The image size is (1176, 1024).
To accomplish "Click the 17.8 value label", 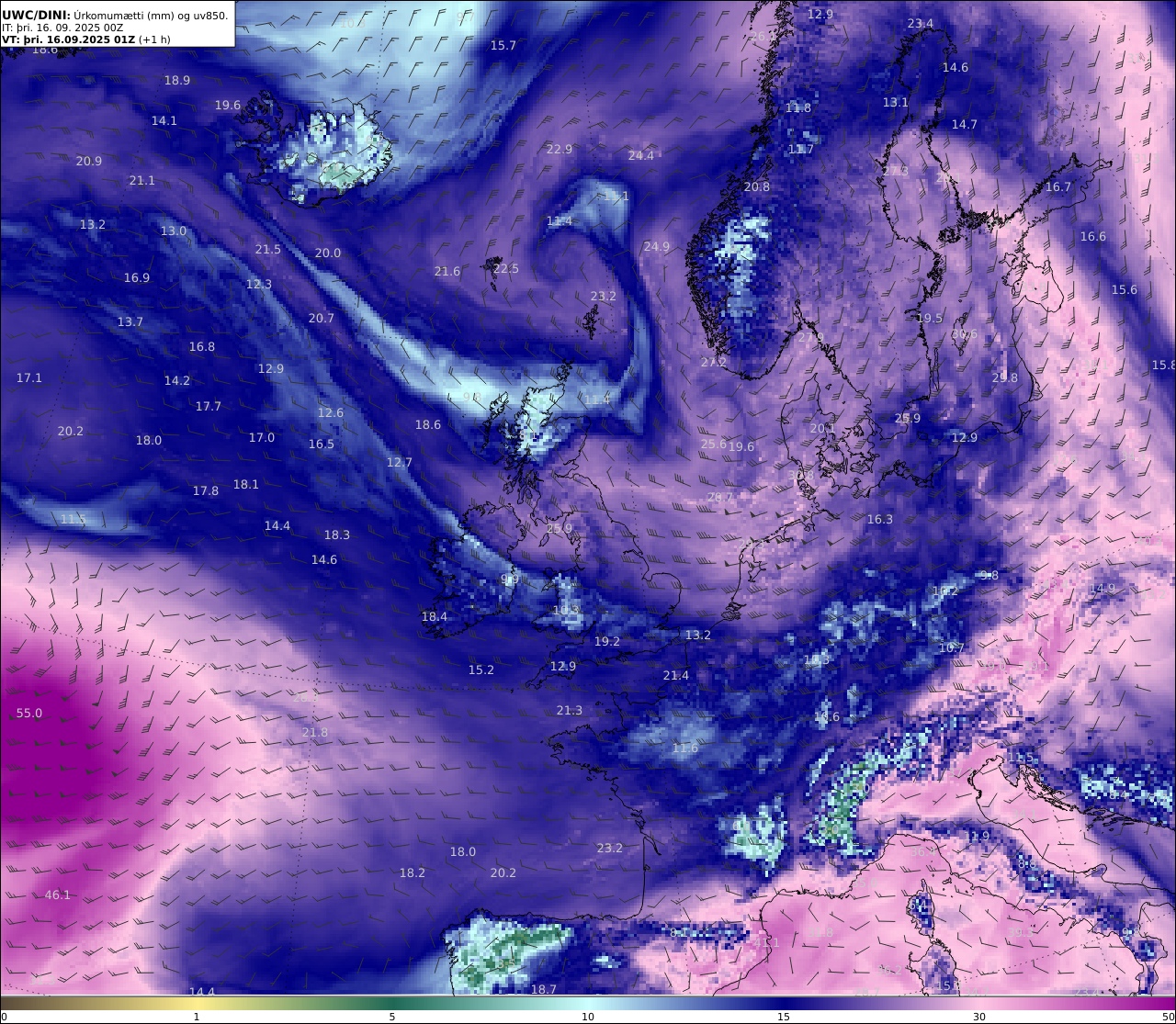I will click(206, 490).
